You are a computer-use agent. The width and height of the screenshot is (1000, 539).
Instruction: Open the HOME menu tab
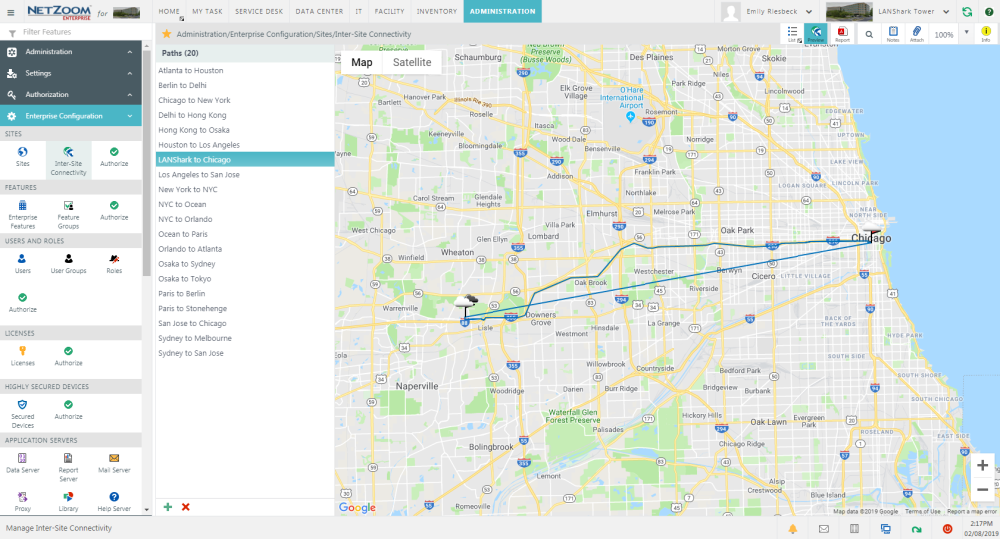tap(169, 11)
